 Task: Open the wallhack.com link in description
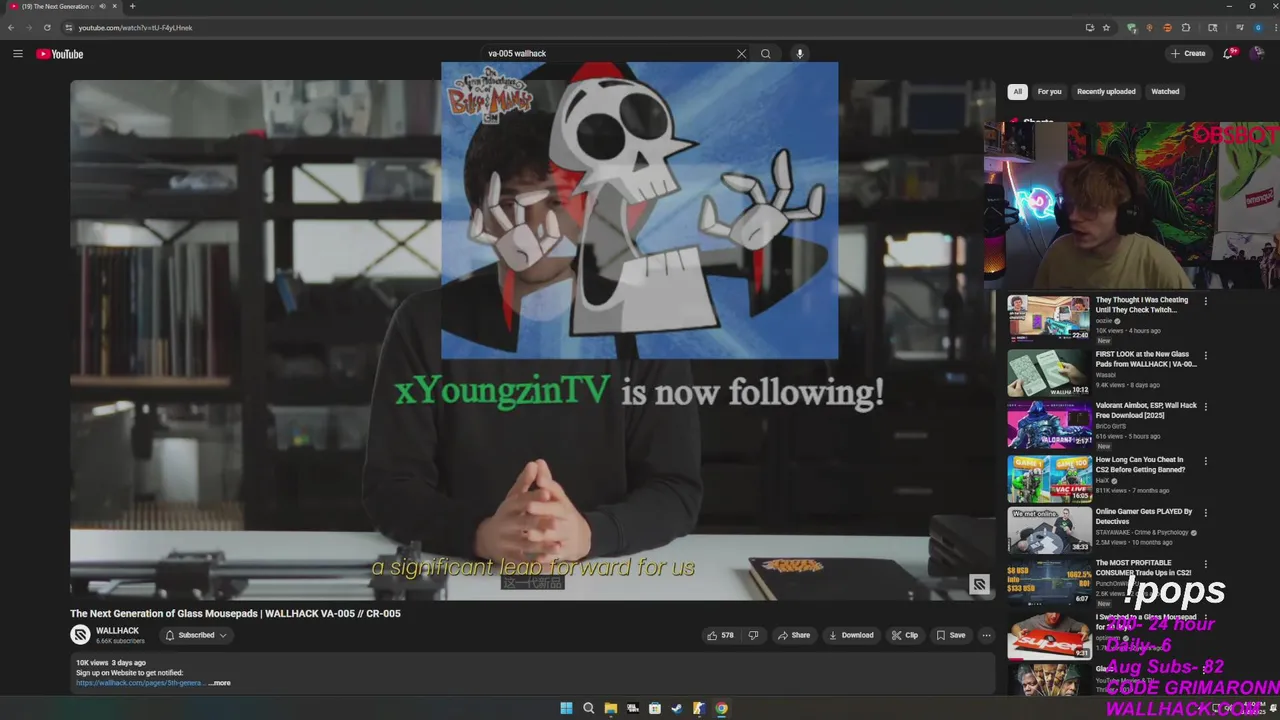[139, 683]
